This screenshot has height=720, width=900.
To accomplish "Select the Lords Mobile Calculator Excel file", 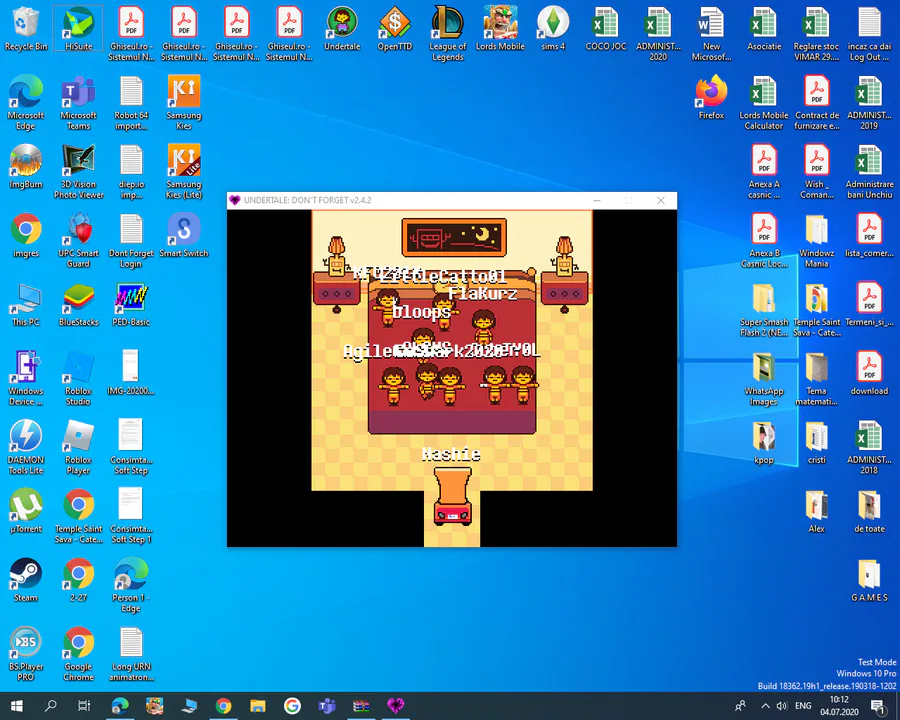I will pos(763,102).
